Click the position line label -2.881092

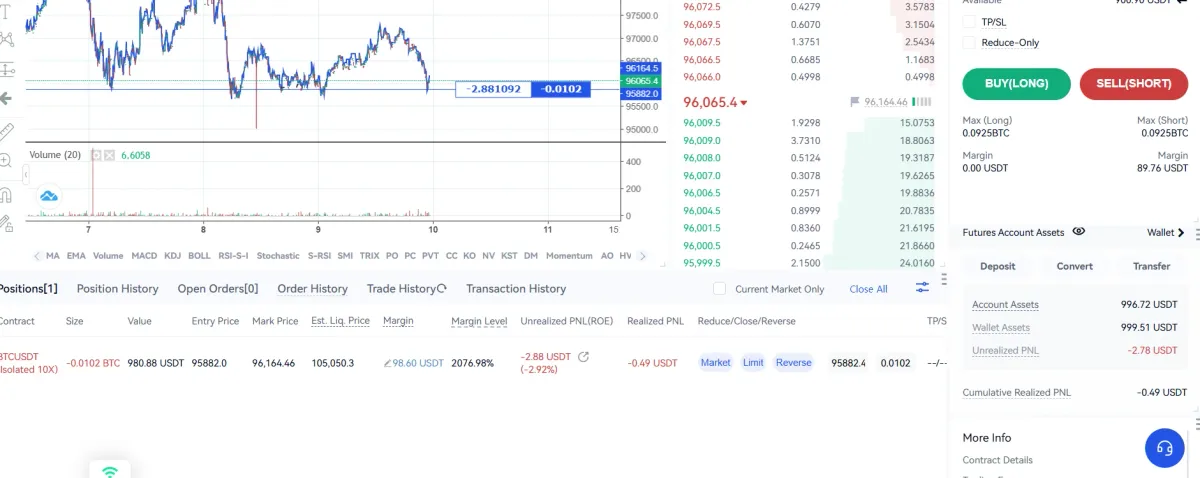click(x=495, y=89)
